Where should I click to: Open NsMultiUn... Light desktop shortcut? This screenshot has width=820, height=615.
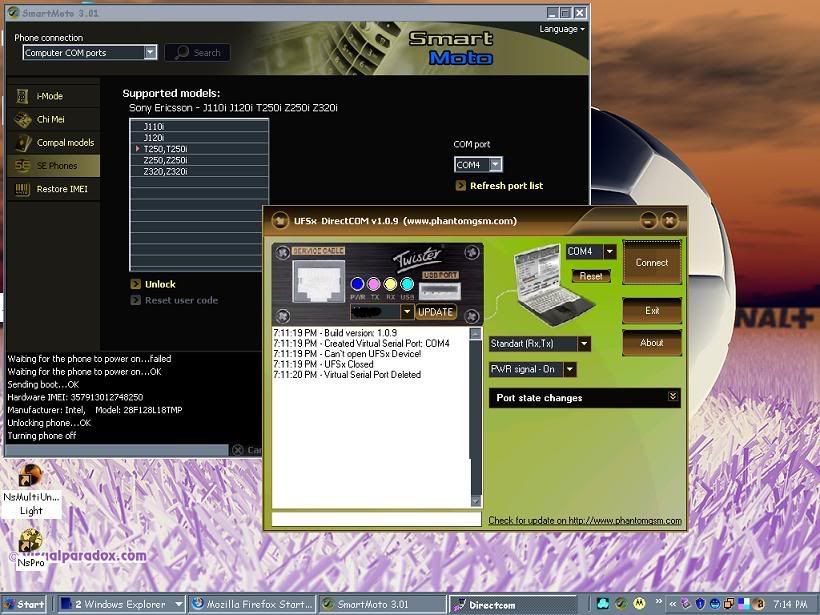coord(31,491)
